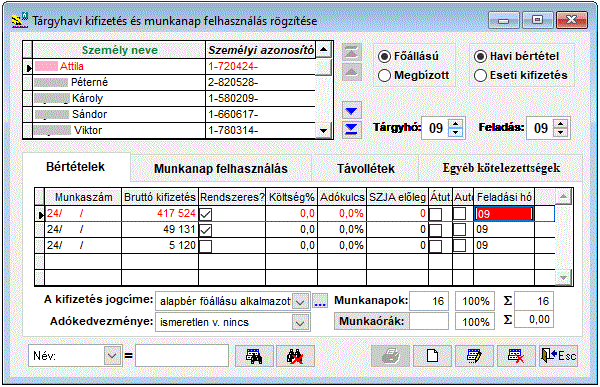
Task: Create new record with blank page icon
Action: coord(432,356)
